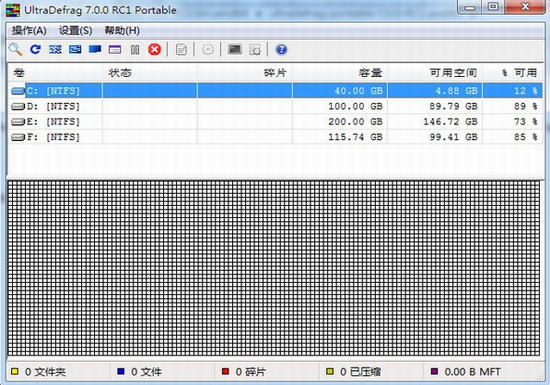550x385 pixels.
Task: Open the 设置(S) menu
Action: (x=75, y=31)
